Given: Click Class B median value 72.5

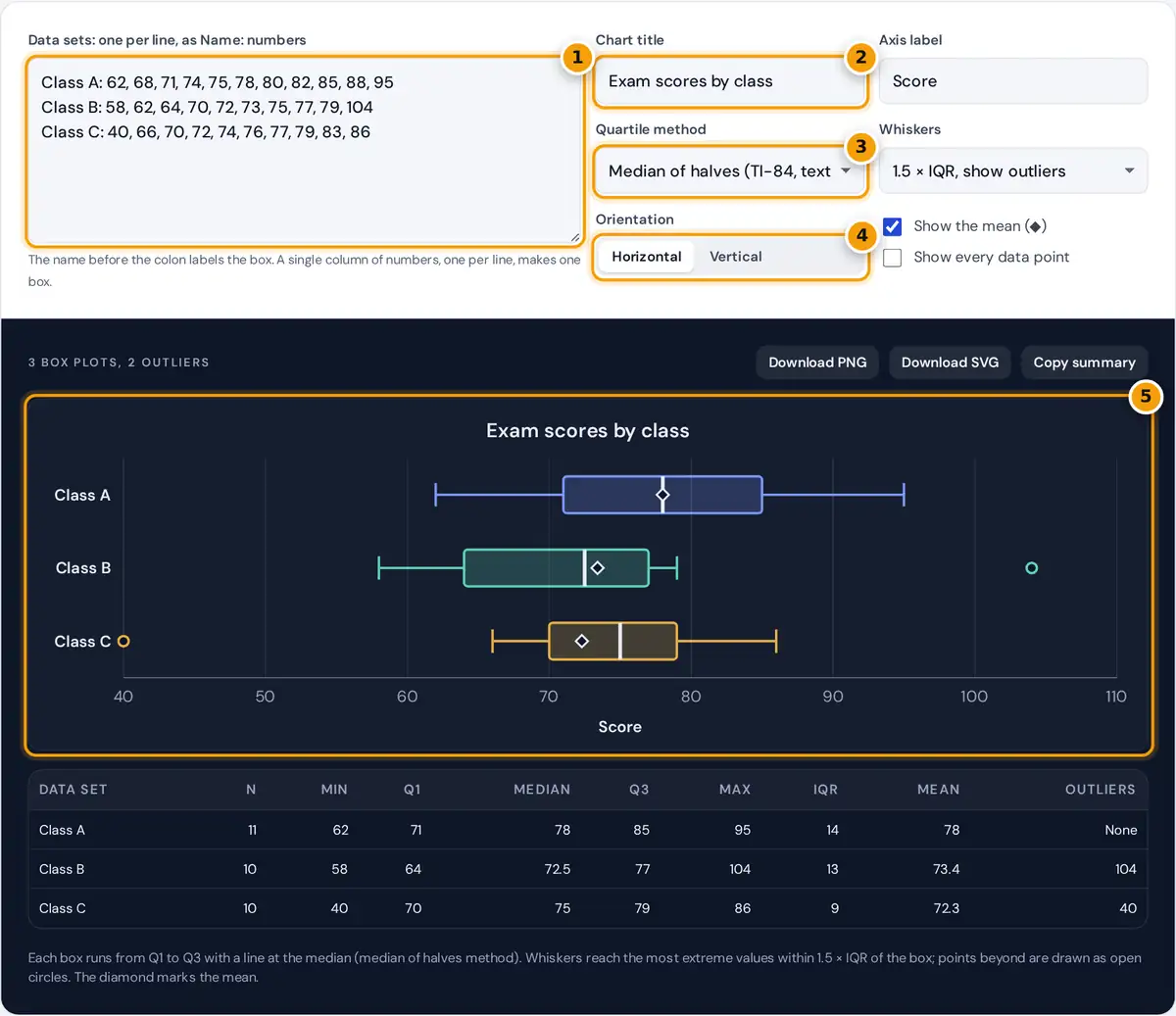Looking at the screenshot, I should point(558,869).
